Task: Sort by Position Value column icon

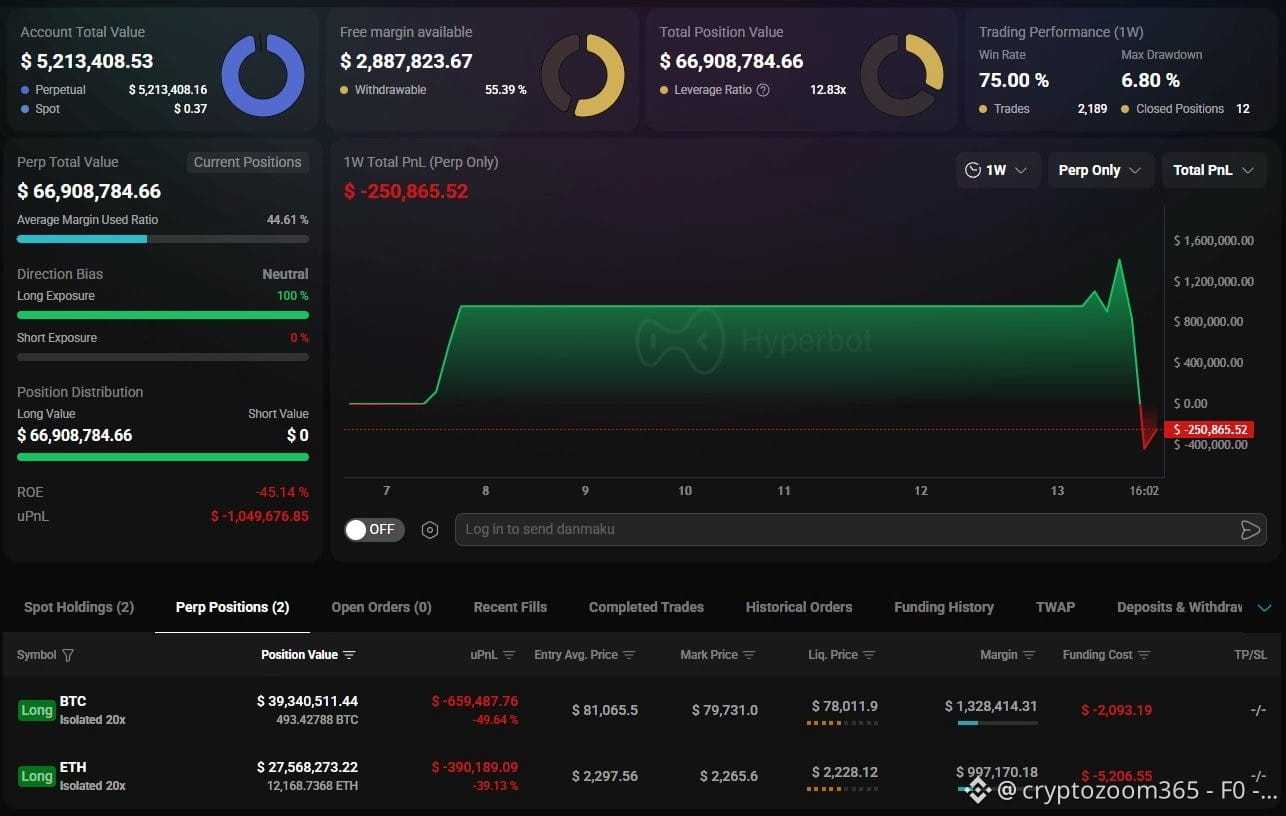Action: pos(349,655)
